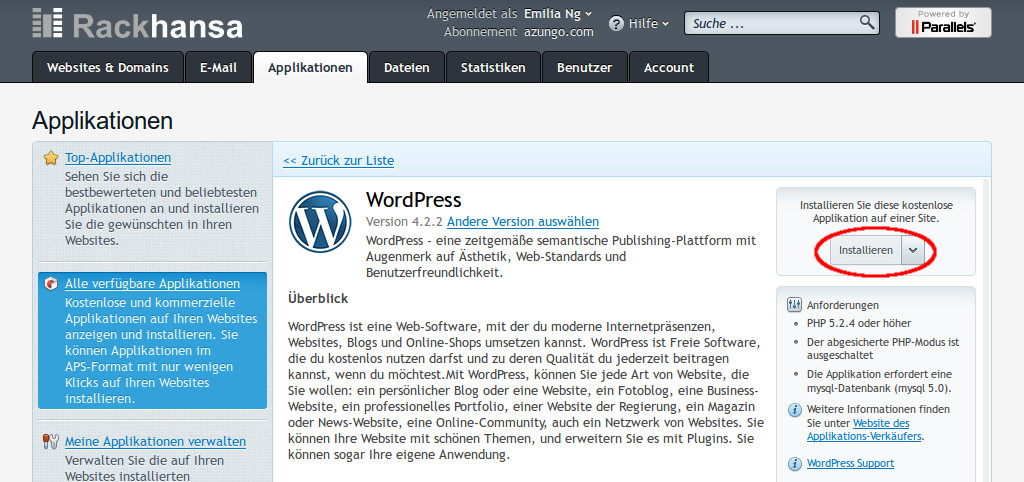
Task: Click the WordPress heading text
Action: pyautogui.click(x=414, y=199)
